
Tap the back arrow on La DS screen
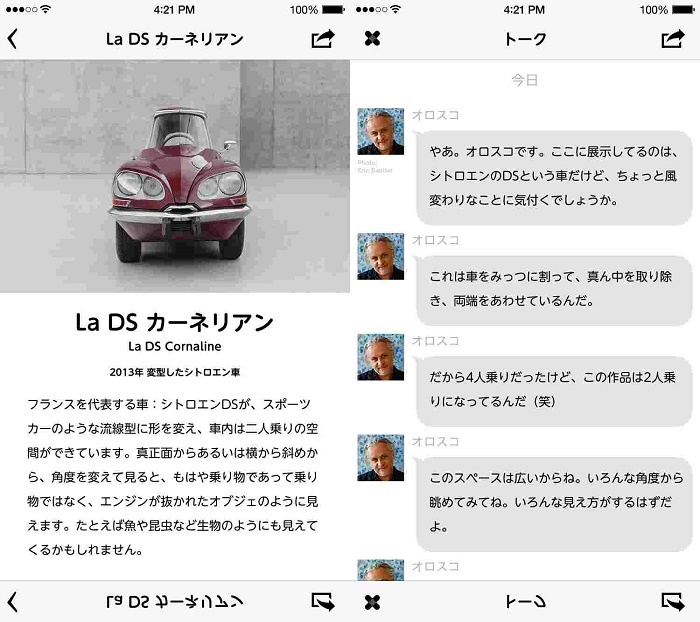coord(12,39)
